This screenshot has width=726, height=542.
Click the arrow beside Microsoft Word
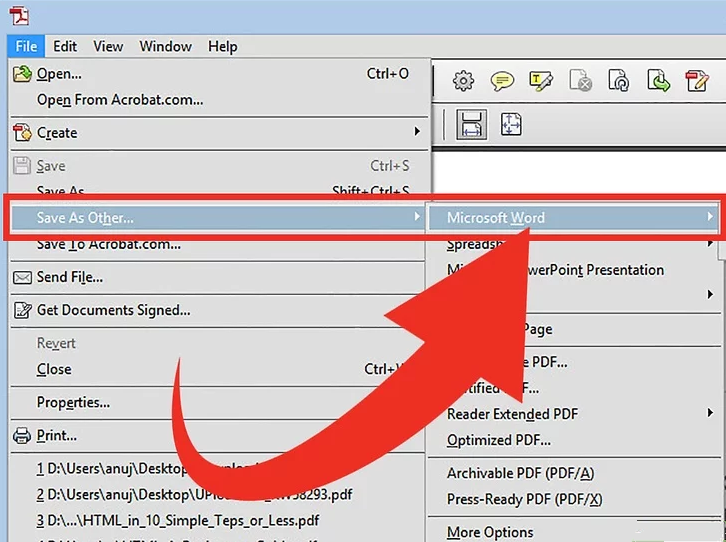coord(710,216)
